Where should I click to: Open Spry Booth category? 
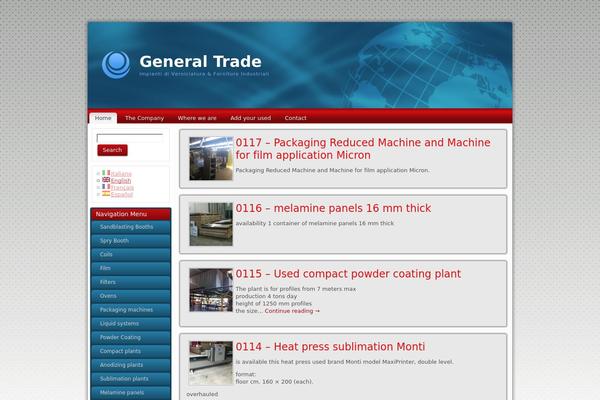click(131, 241)
